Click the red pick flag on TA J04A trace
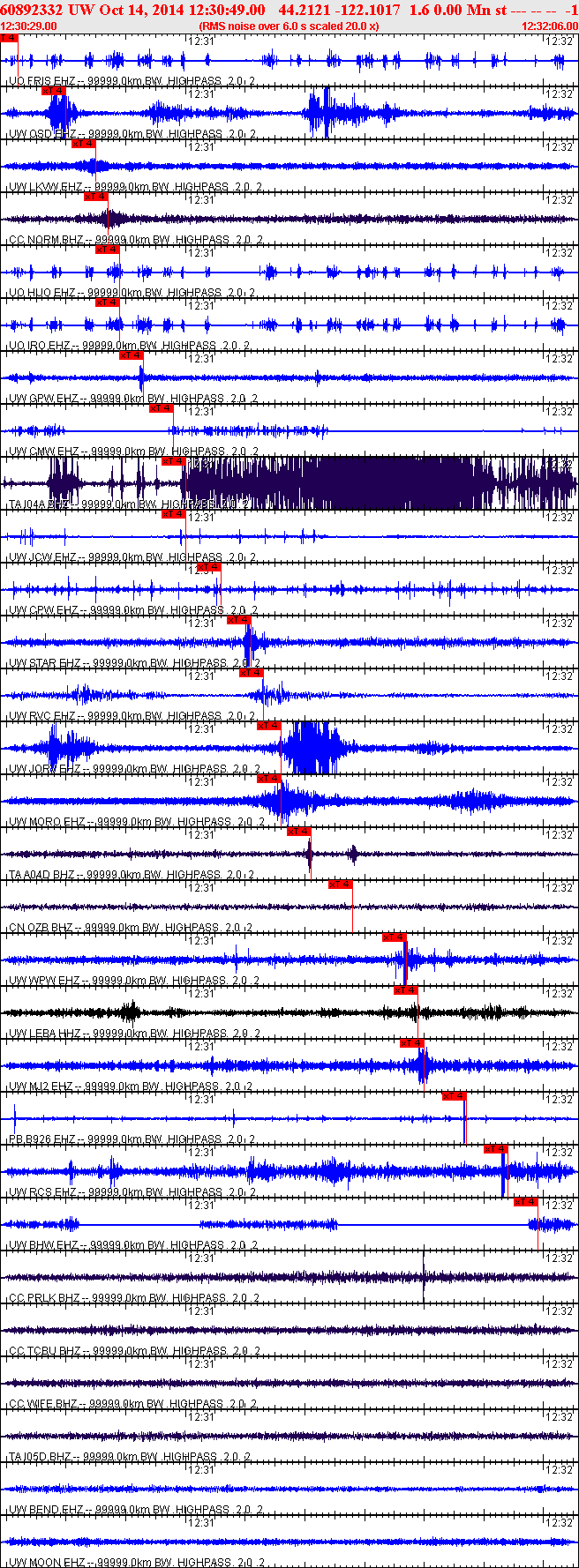This screenshot has height=1568, width=579. [173, 461]
